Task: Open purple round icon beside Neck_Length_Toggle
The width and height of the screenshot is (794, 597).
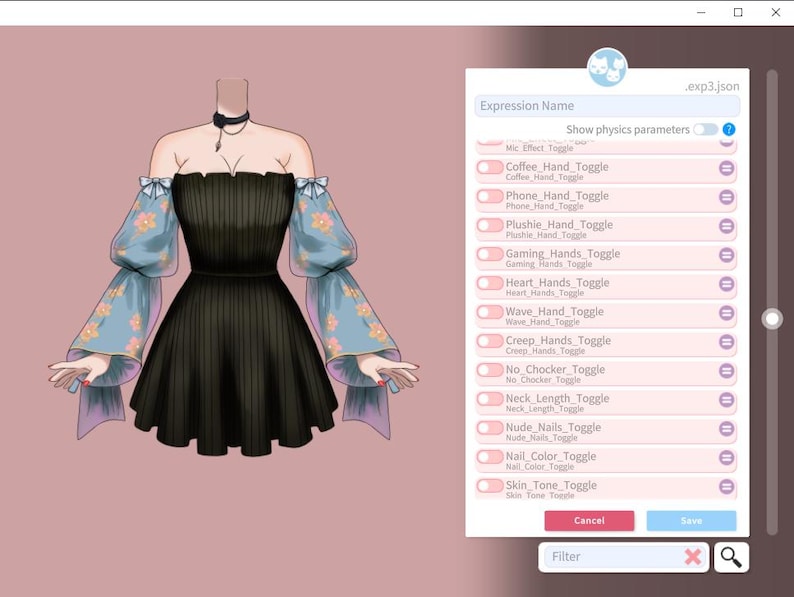Action: click(x=727, y=400)
